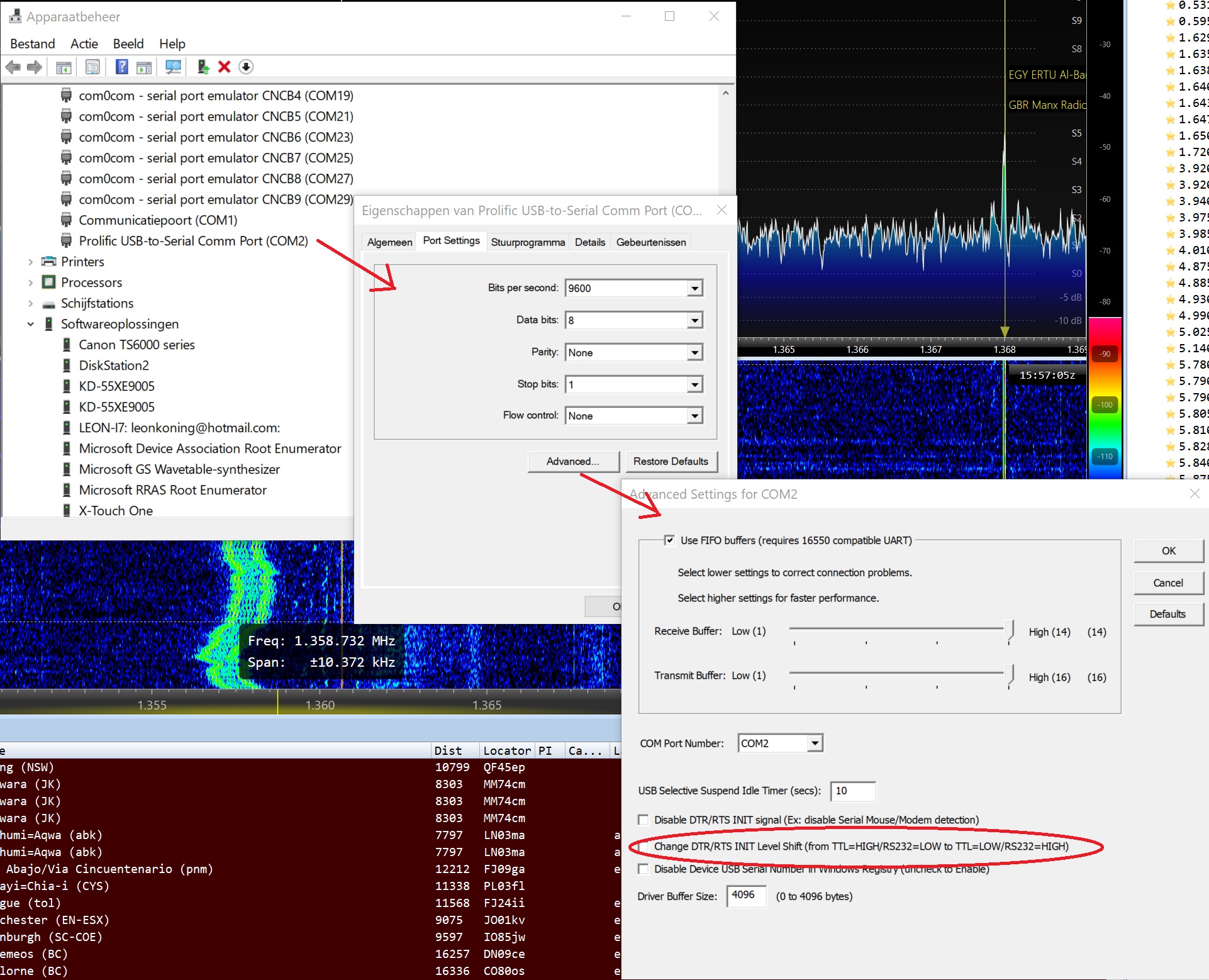
Task: Collapse the Softwareoplossingen tree node
Action: [30, 324]
